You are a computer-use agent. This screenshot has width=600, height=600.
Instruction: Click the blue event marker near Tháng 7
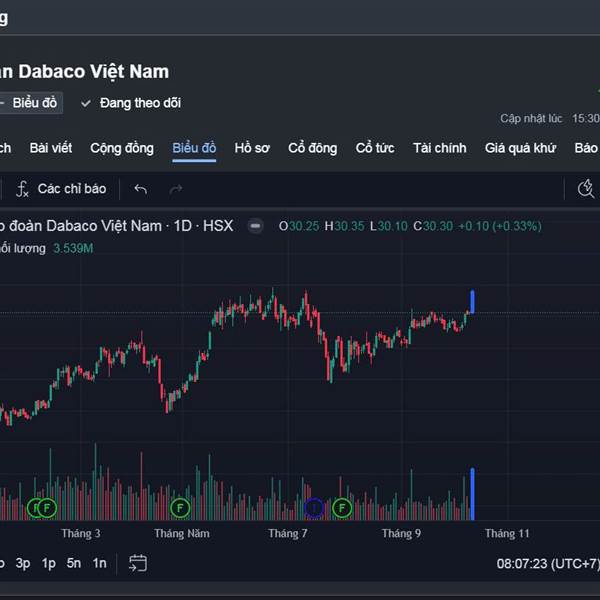pos(314,508)
